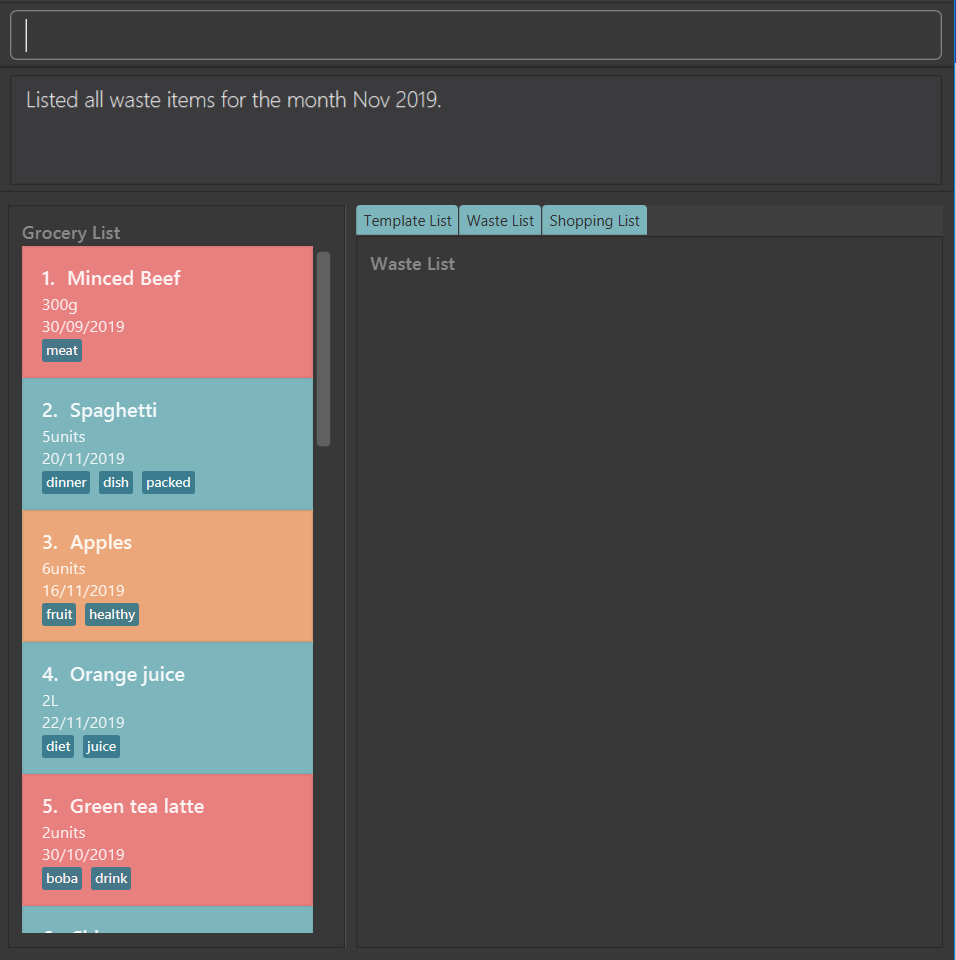Viewport: 956px width, 960px height.
Task: Click the boba tag on Green tea latte
Action: (x=62, y=879)
